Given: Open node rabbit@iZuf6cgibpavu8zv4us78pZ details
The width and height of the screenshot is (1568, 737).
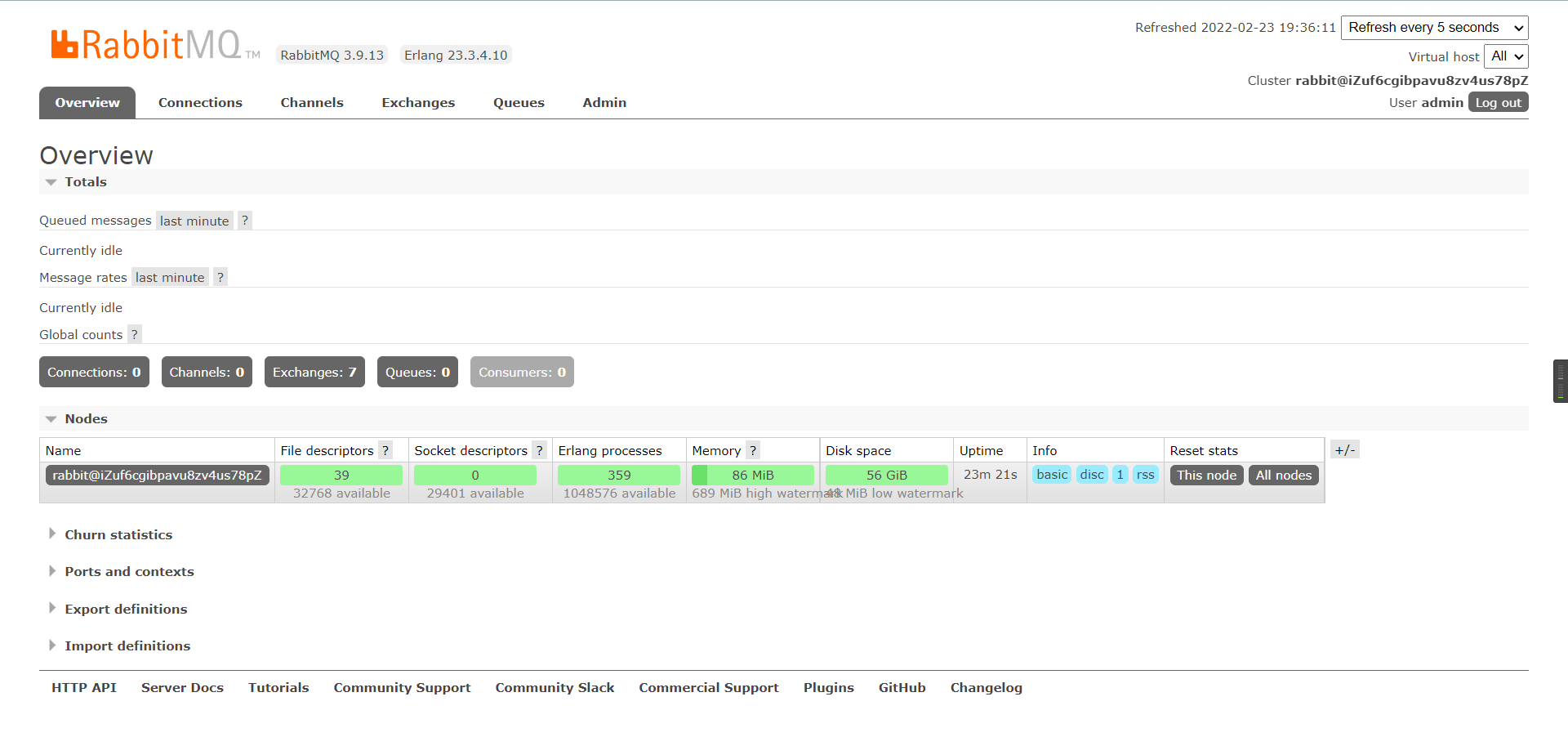Looking at the screenshot, I should point(157,476).
